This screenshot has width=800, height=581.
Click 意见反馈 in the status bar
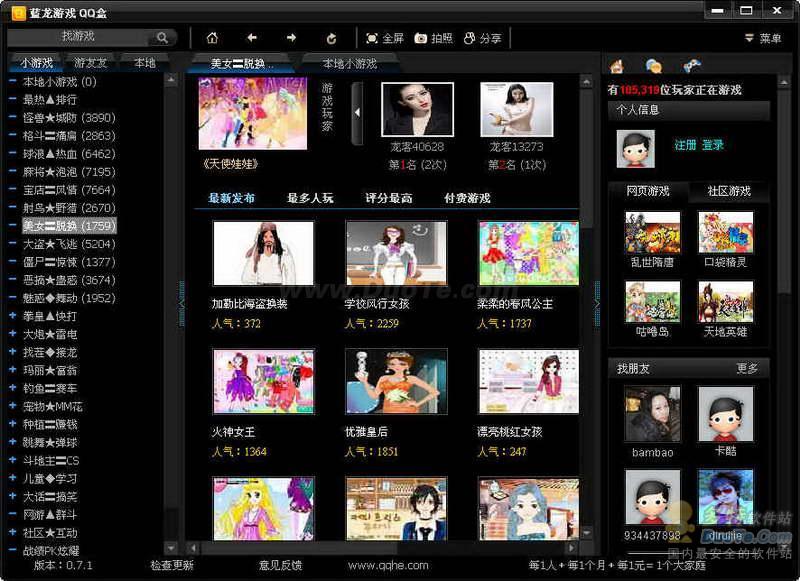(x=281, y=565)
